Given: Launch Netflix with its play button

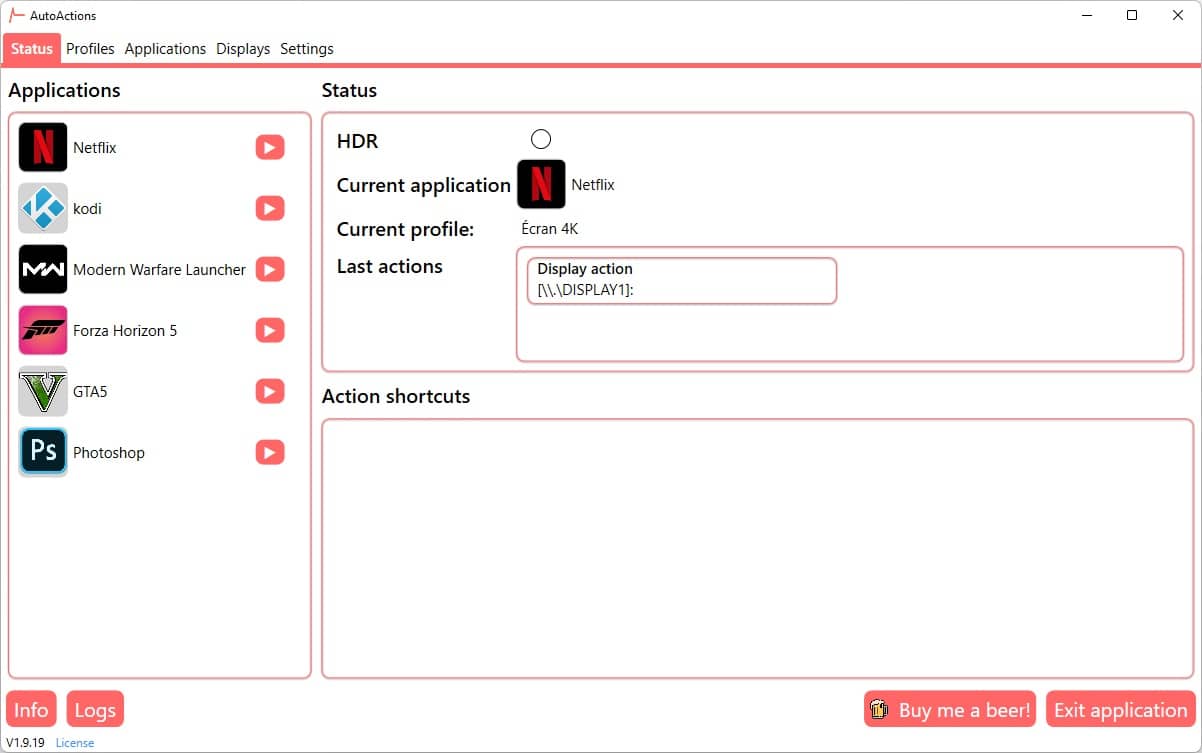Looking at the screenshot, I should [x=270, y=147].
